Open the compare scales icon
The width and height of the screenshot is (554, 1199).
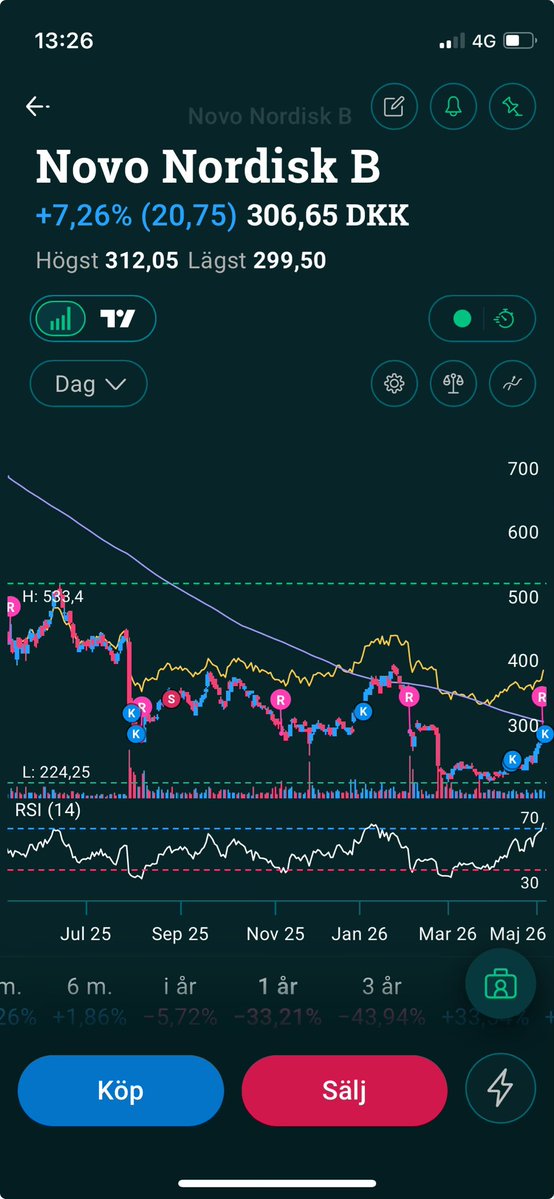453,383
